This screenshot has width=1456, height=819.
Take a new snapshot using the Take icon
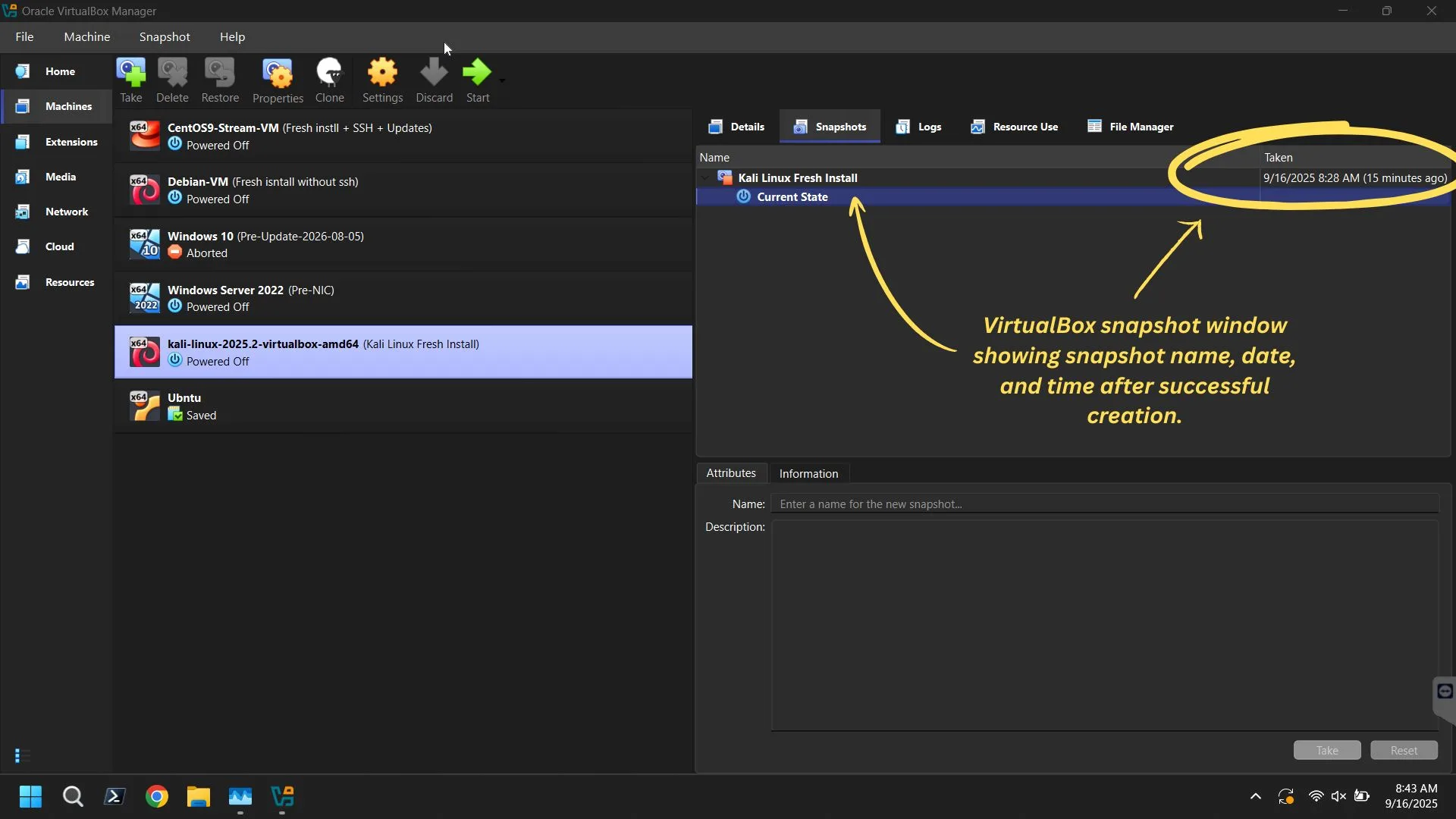(131, 76)
